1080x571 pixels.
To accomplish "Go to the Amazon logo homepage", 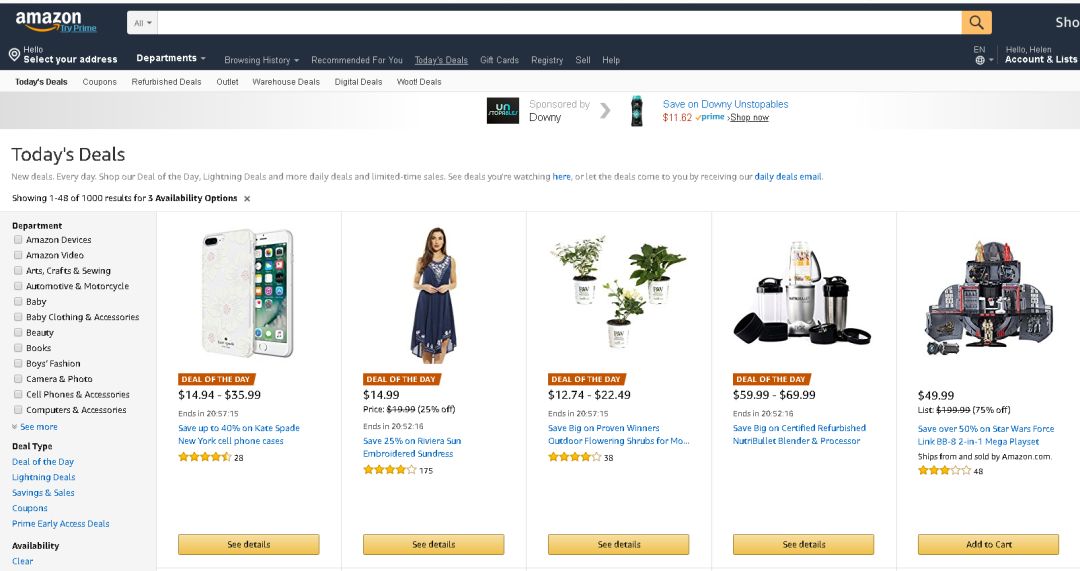I will click(48, 20).
